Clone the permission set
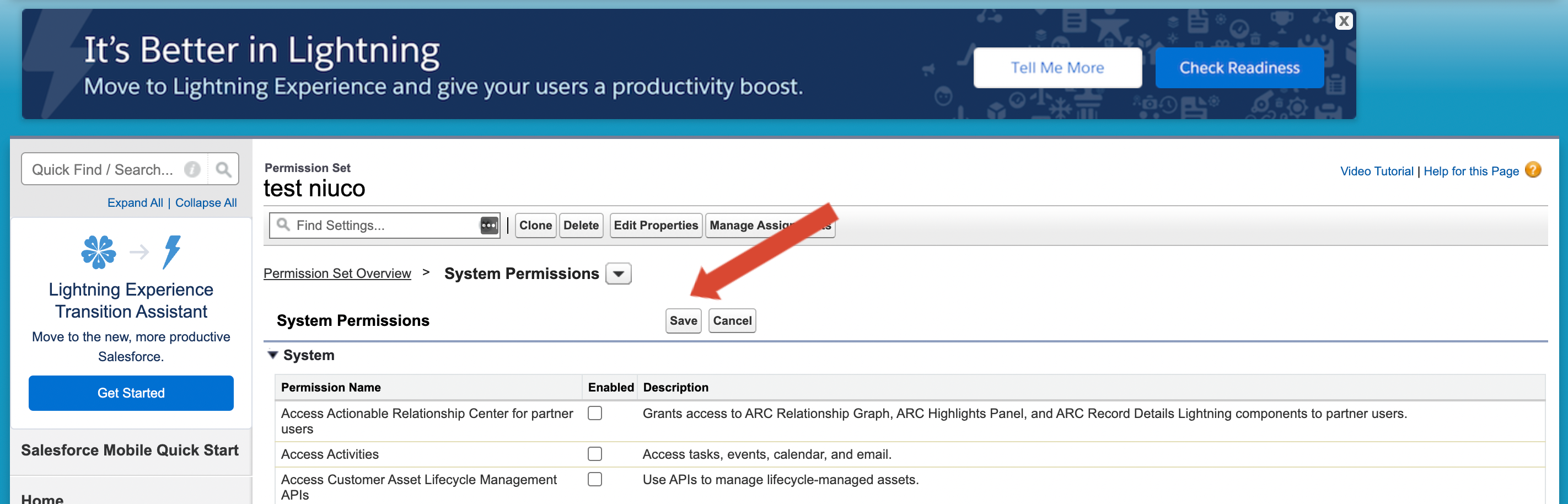This screenshot has height=504, width=1568. [535, 225]
